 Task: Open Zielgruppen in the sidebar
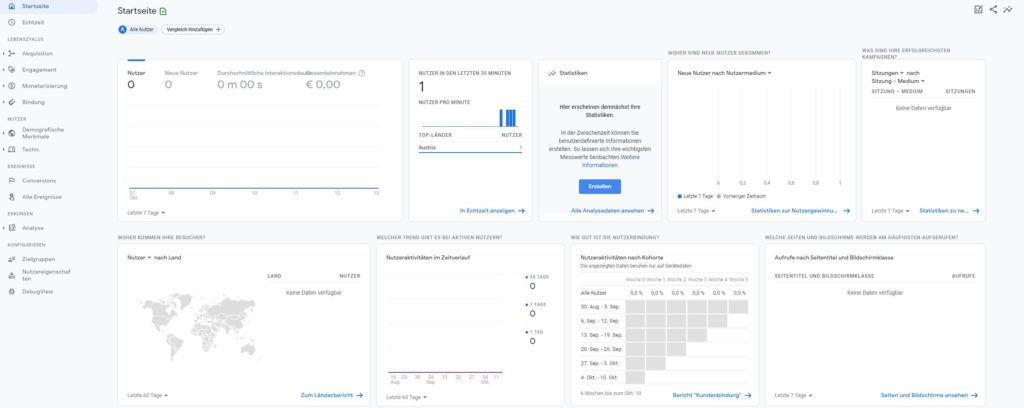(x=39, y=259)
